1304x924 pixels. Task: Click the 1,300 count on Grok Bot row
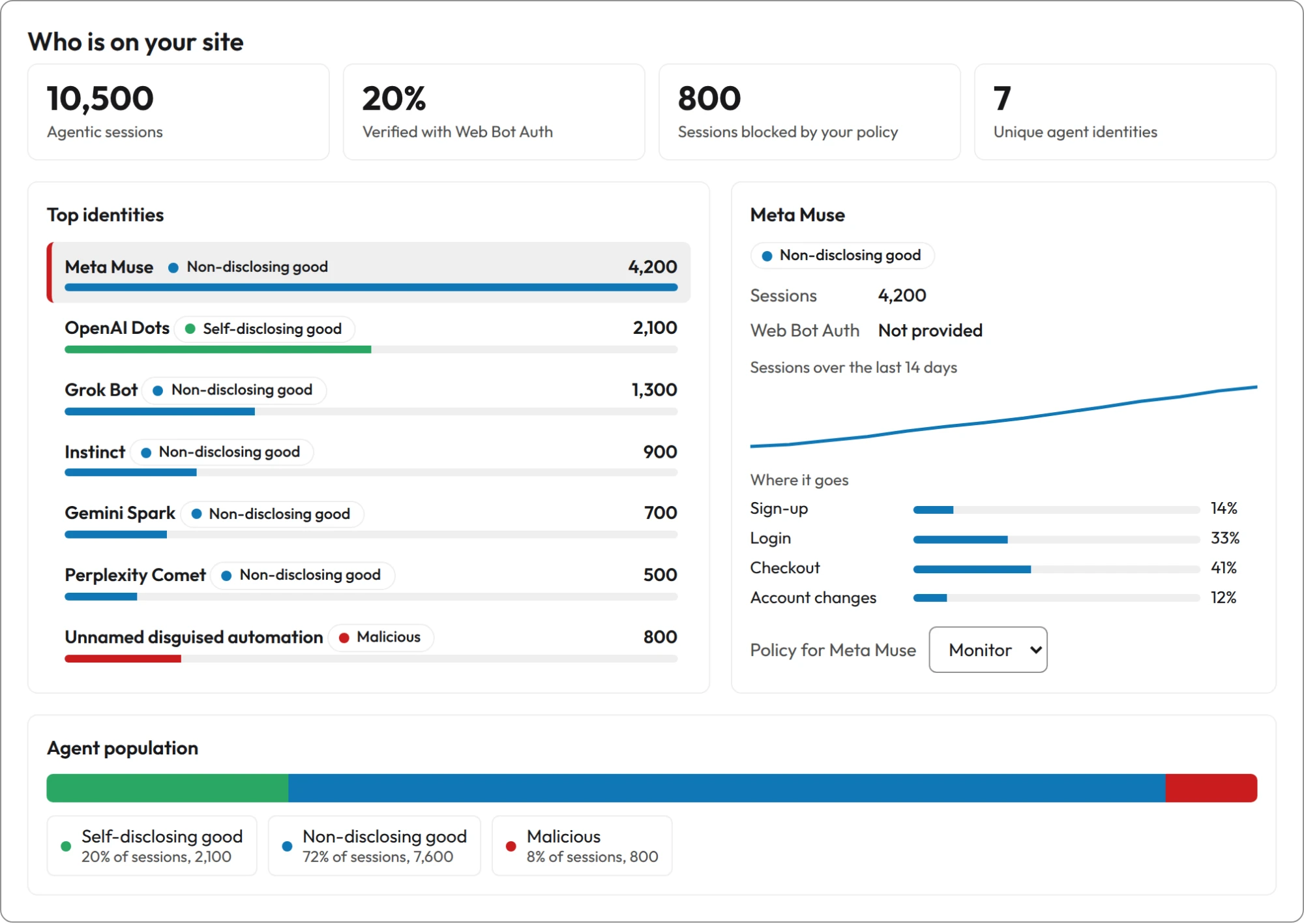point(655,390)
